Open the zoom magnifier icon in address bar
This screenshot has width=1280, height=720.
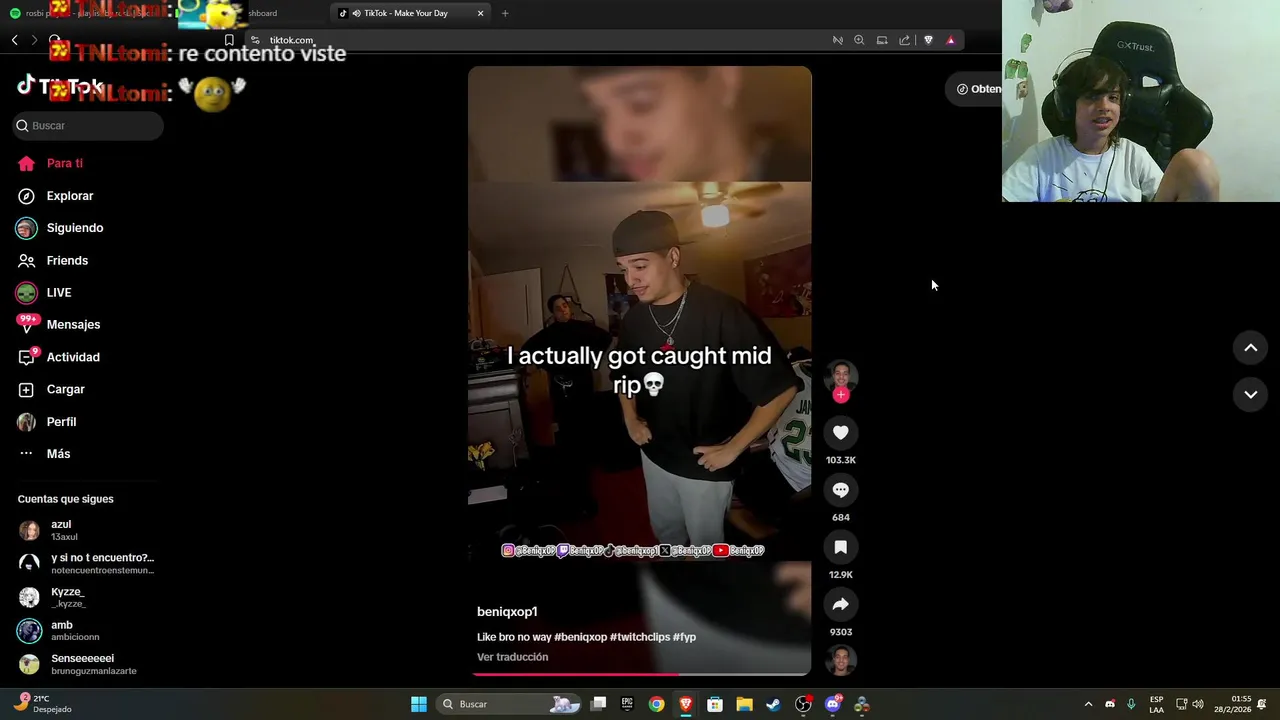[859, 40]
